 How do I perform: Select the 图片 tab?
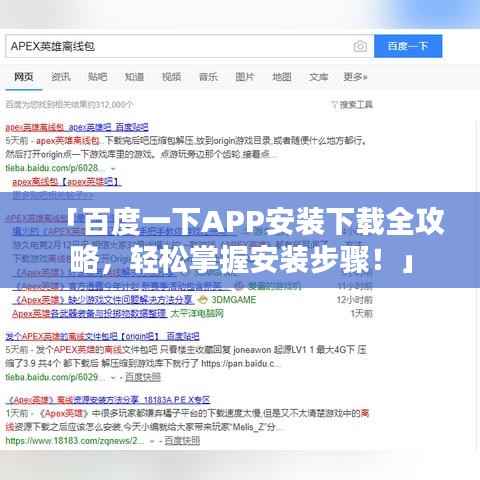point(245,77)
